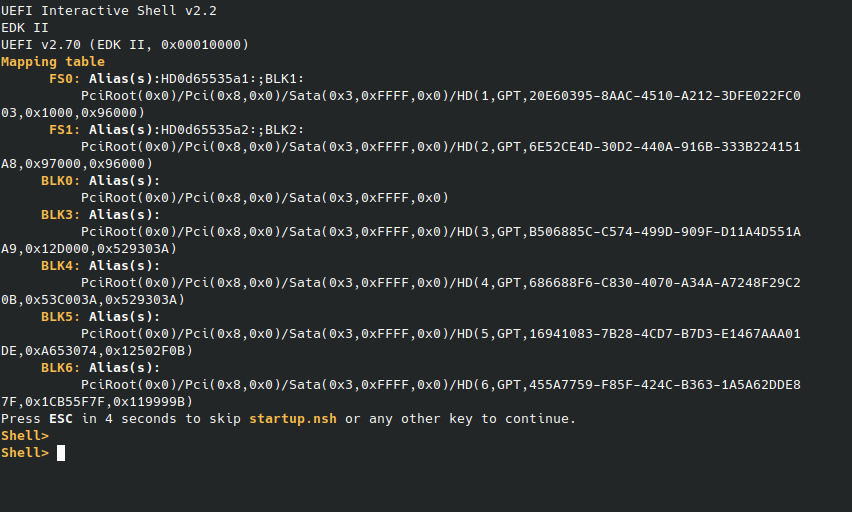This screenshot has width=852, height=512.
Task: Click the startup.nsh filename text
Action: (293, 418)
